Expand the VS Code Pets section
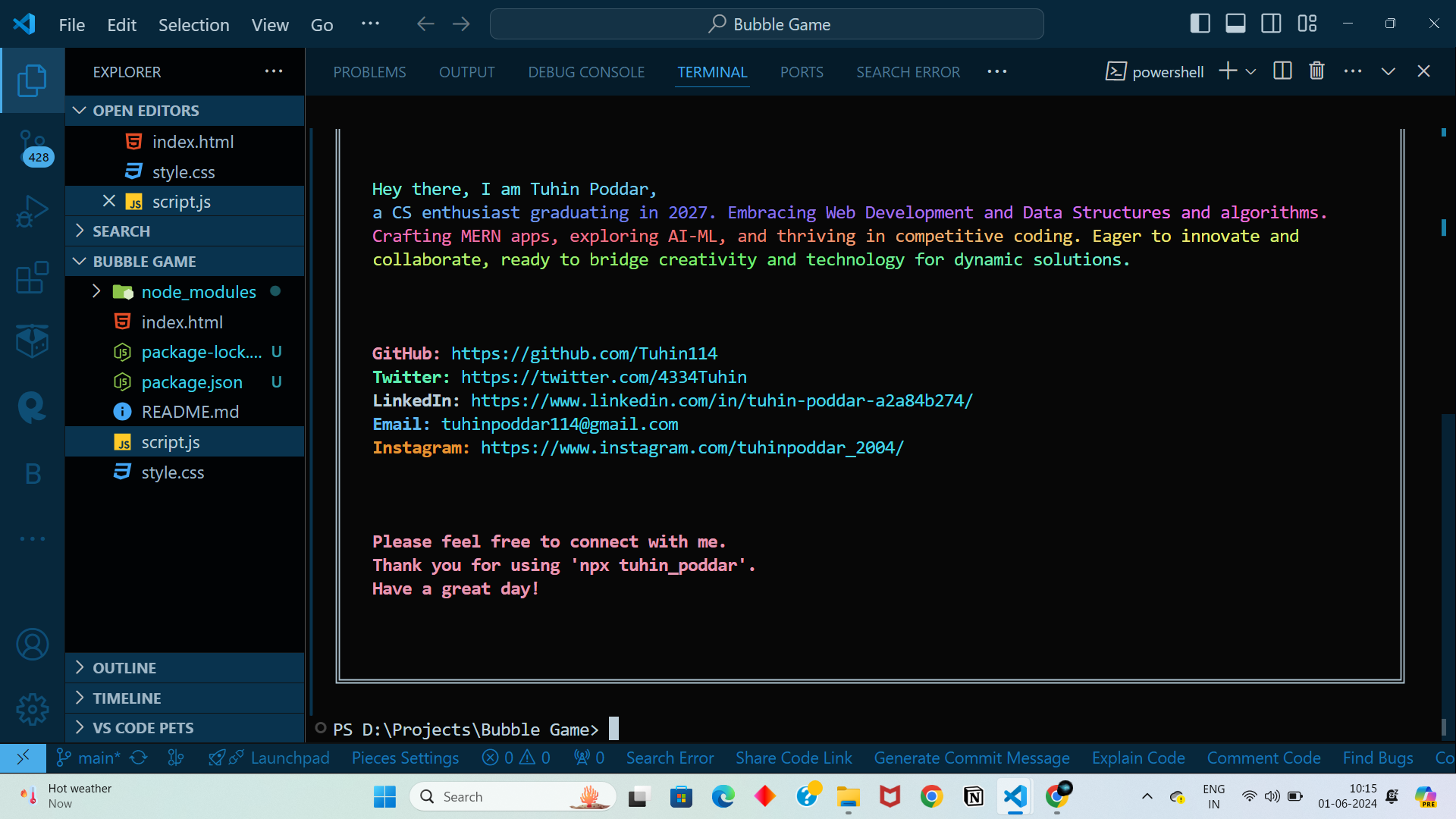The image size is (1456, 819). point(185,728)
